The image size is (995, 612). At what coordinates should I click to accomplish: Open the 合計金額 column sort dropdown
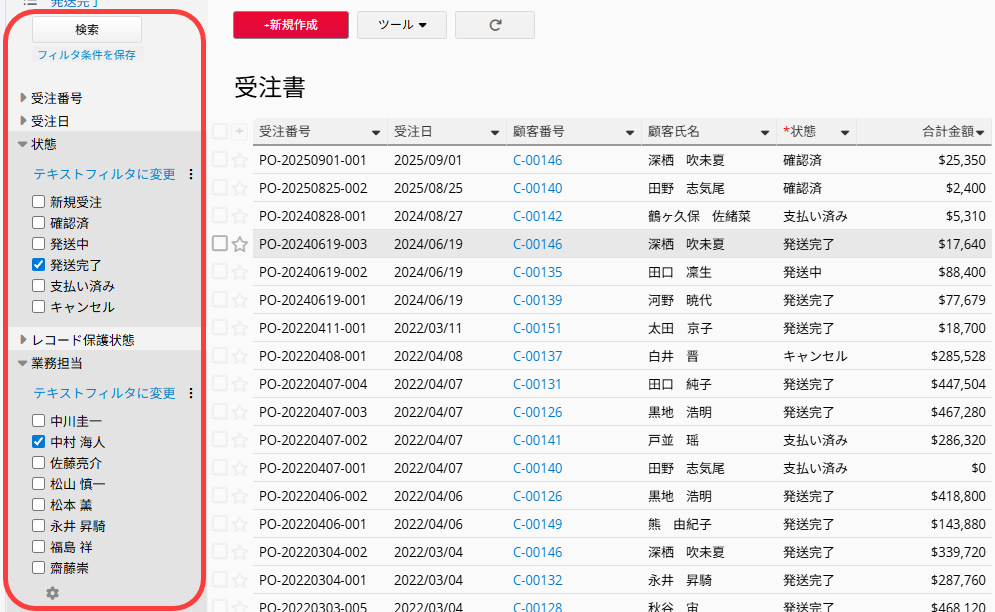coord(980,132)
